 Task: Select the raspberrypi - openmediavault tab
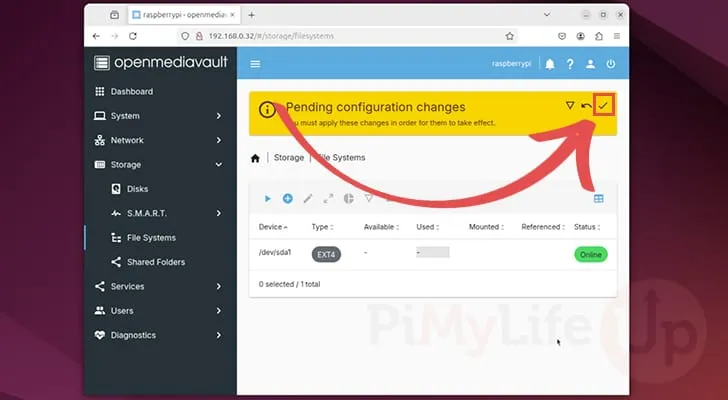pyautogui.click(x=184, y=15)
